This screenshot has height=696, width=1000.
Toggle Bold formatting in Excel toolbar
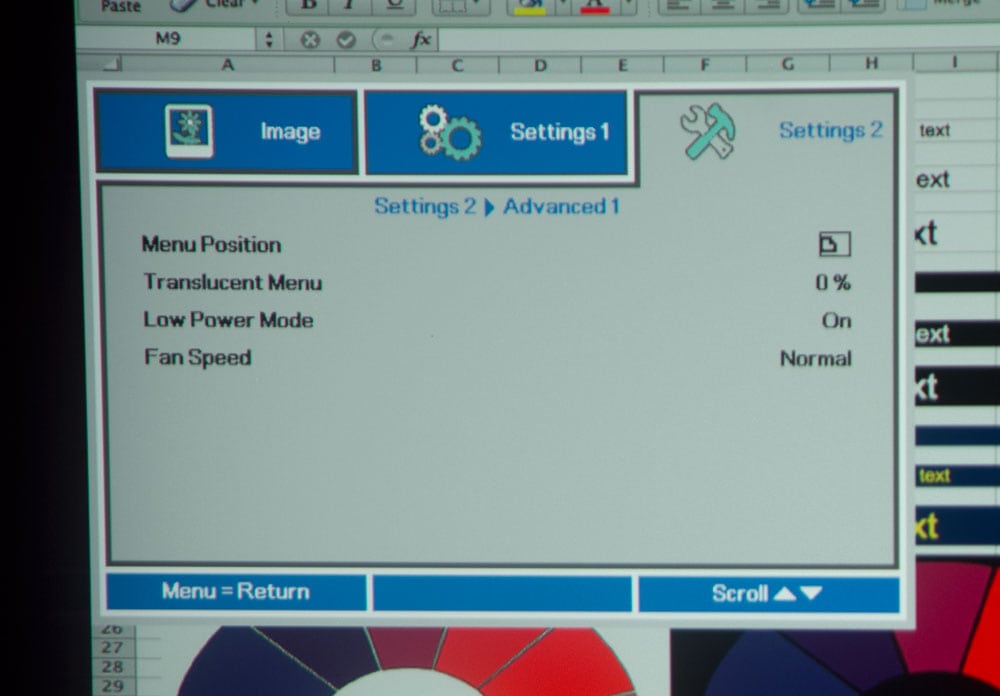tap(309, 6)
